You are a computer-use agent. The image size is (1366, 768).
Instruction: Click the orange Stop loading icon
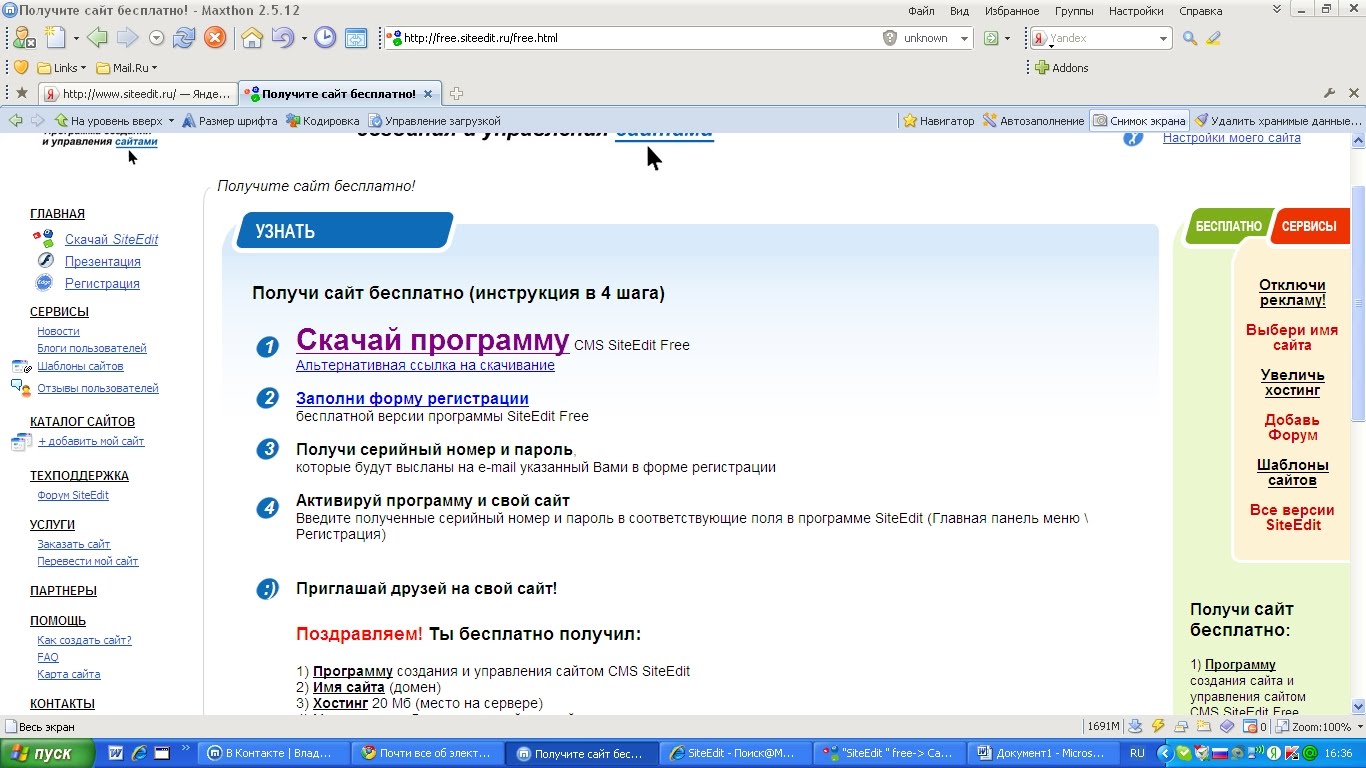pyautogui.click(x=215, y=38)
